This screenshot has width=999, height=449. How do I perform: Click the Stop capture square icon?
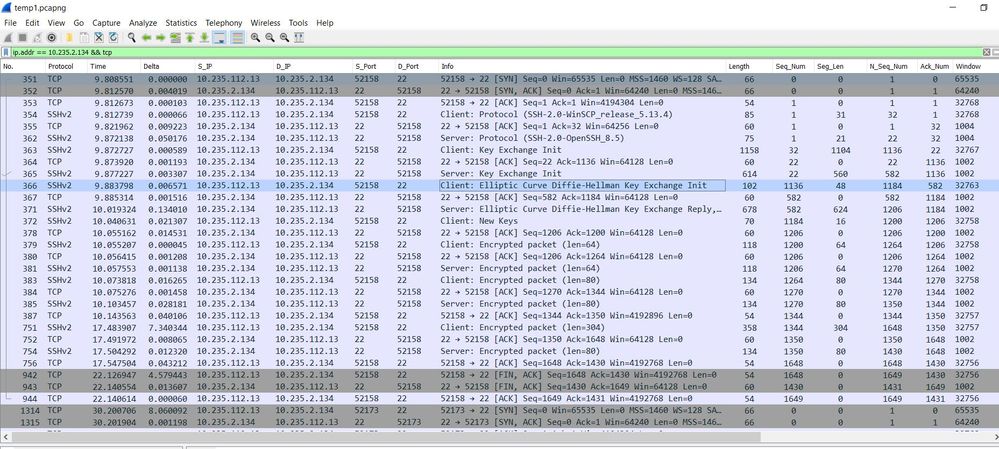click(x=22, y=38)
